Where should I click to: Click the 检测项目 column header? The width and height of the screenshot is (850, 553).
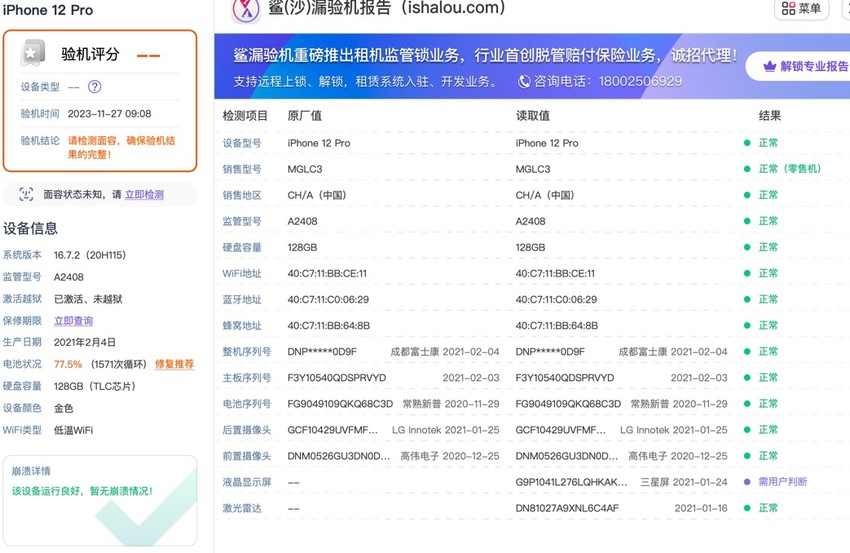pyautogui.click(x=245, y=115)
